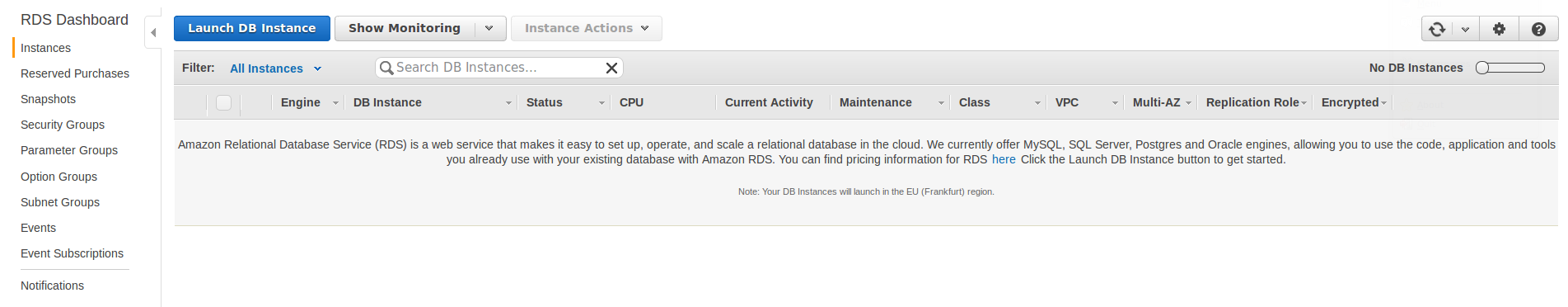
Task: Click the No DB Instances pagination slider
Action: (x=1510, y=68)
